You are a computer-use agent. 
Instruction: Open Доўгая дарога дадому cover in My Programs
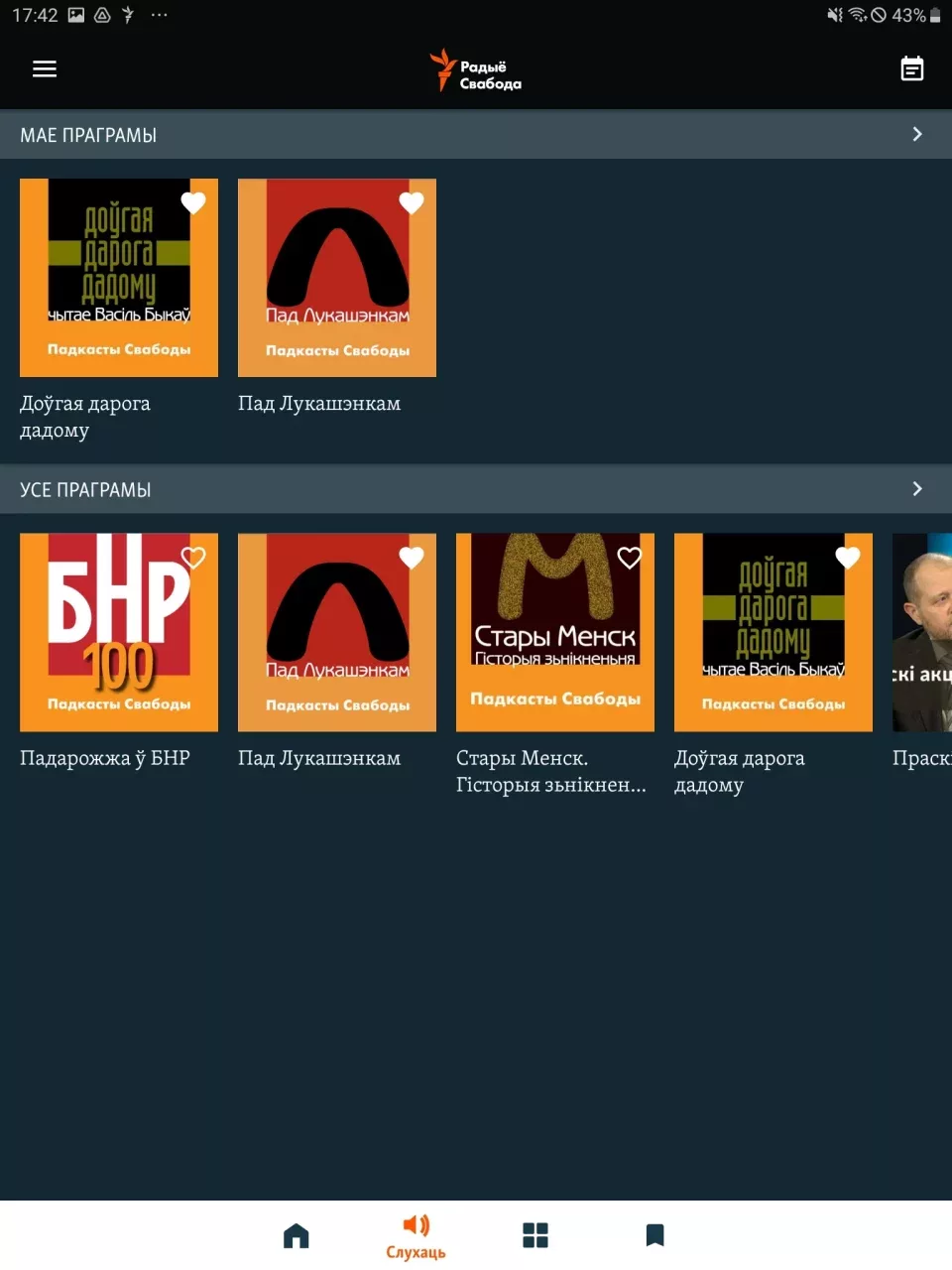coord(119,278)
